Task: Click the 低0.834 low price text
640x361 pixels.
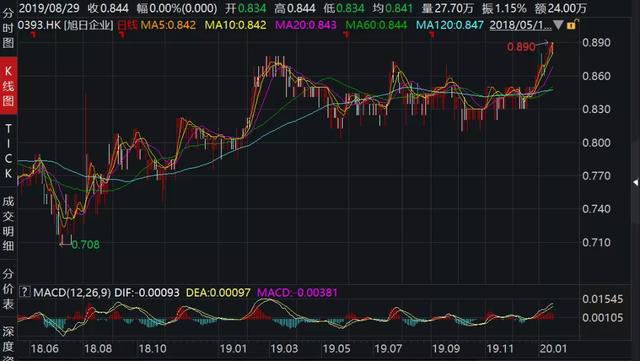Action: [x=344, y=8]
